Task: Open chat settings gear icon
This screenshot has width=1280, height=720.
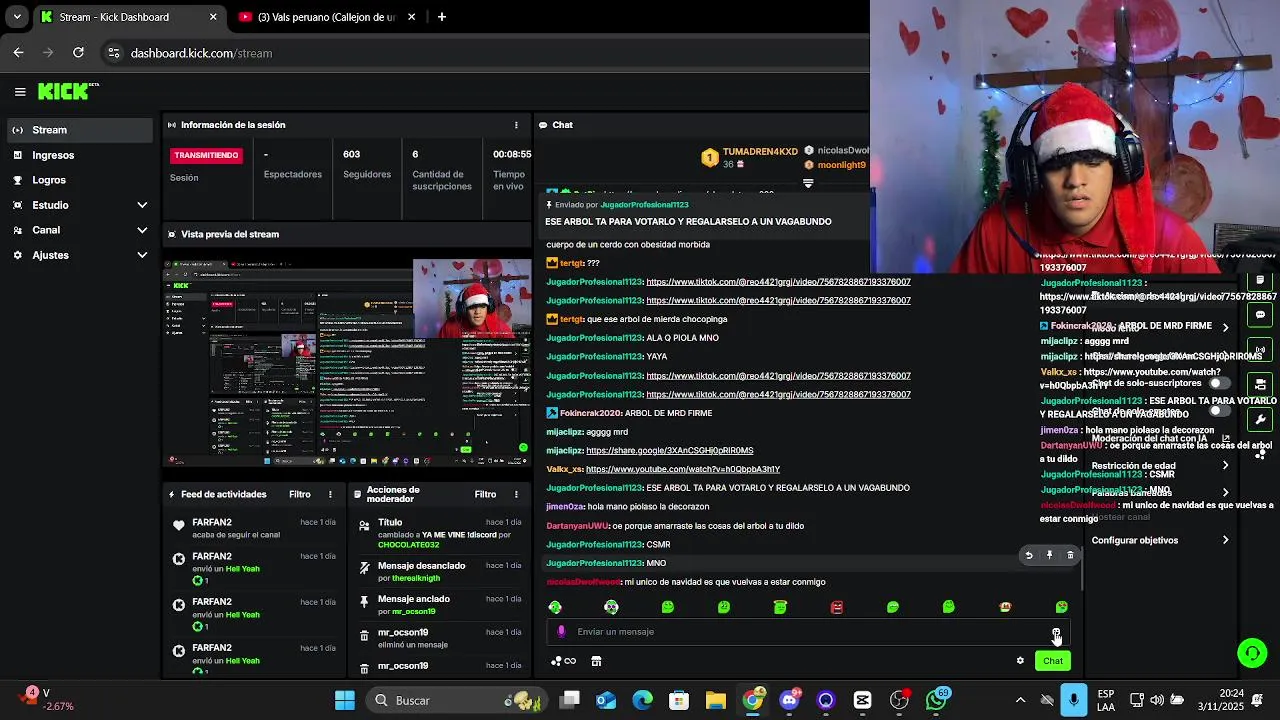Action: coord(1020,661)
